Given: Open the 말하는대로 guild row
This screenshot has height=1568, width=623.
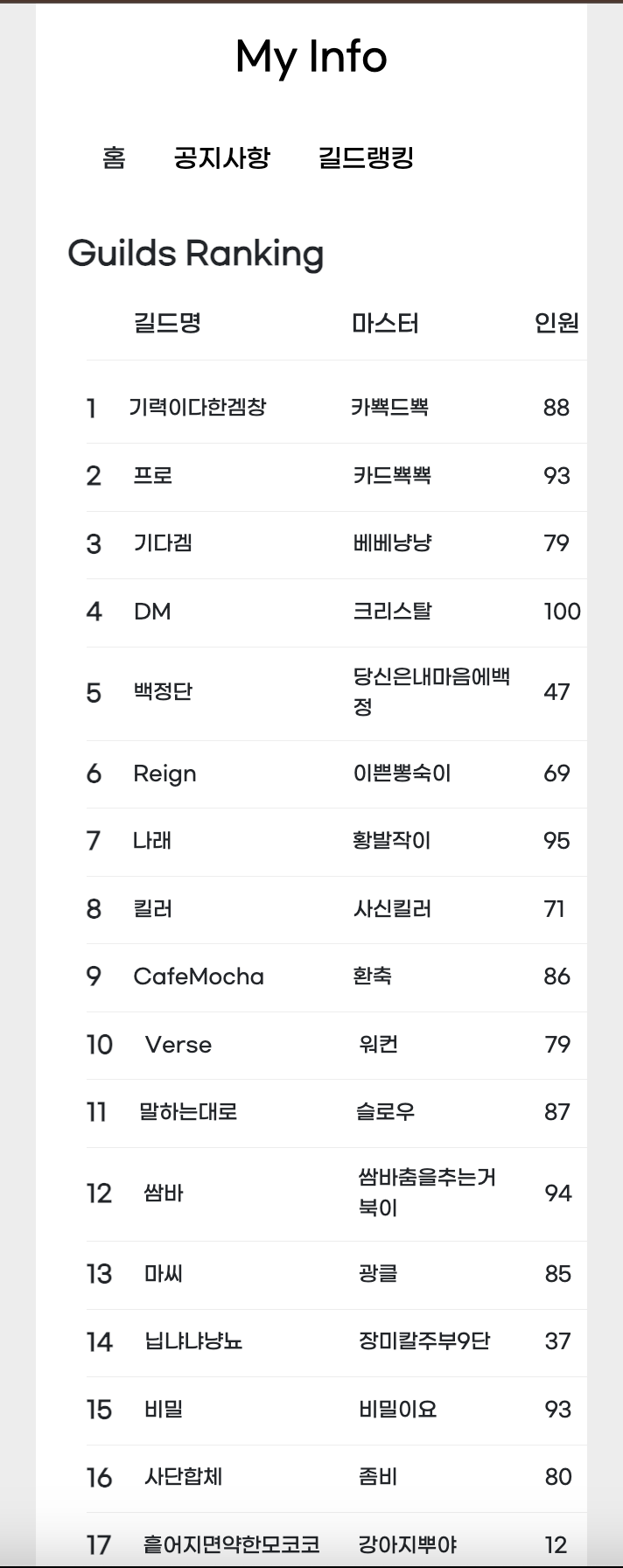Looking at the screenshot, I should pyautogui.click(x=188, y=1112).
